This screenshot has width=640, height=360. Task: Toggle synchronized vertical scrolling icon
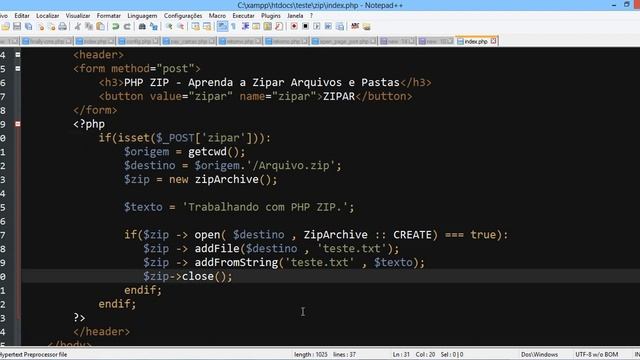click(x=196, y=27)
